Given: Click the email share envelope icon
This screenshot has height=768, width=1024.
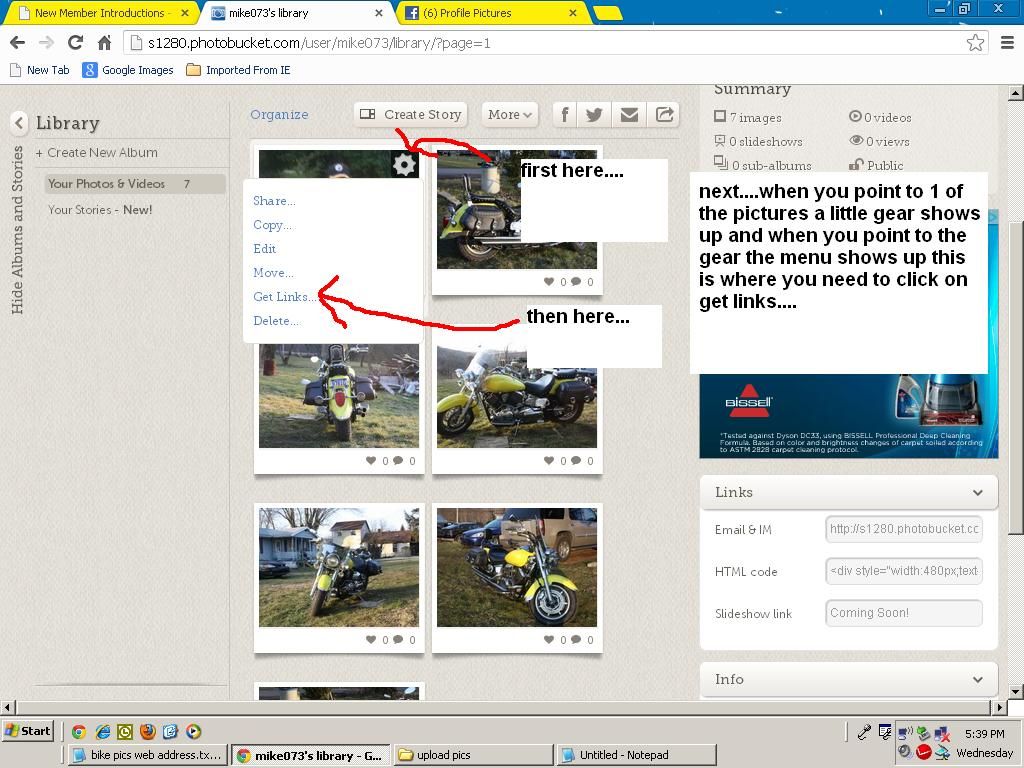Looking at the screenshot, I should click(x=629, y=115).
